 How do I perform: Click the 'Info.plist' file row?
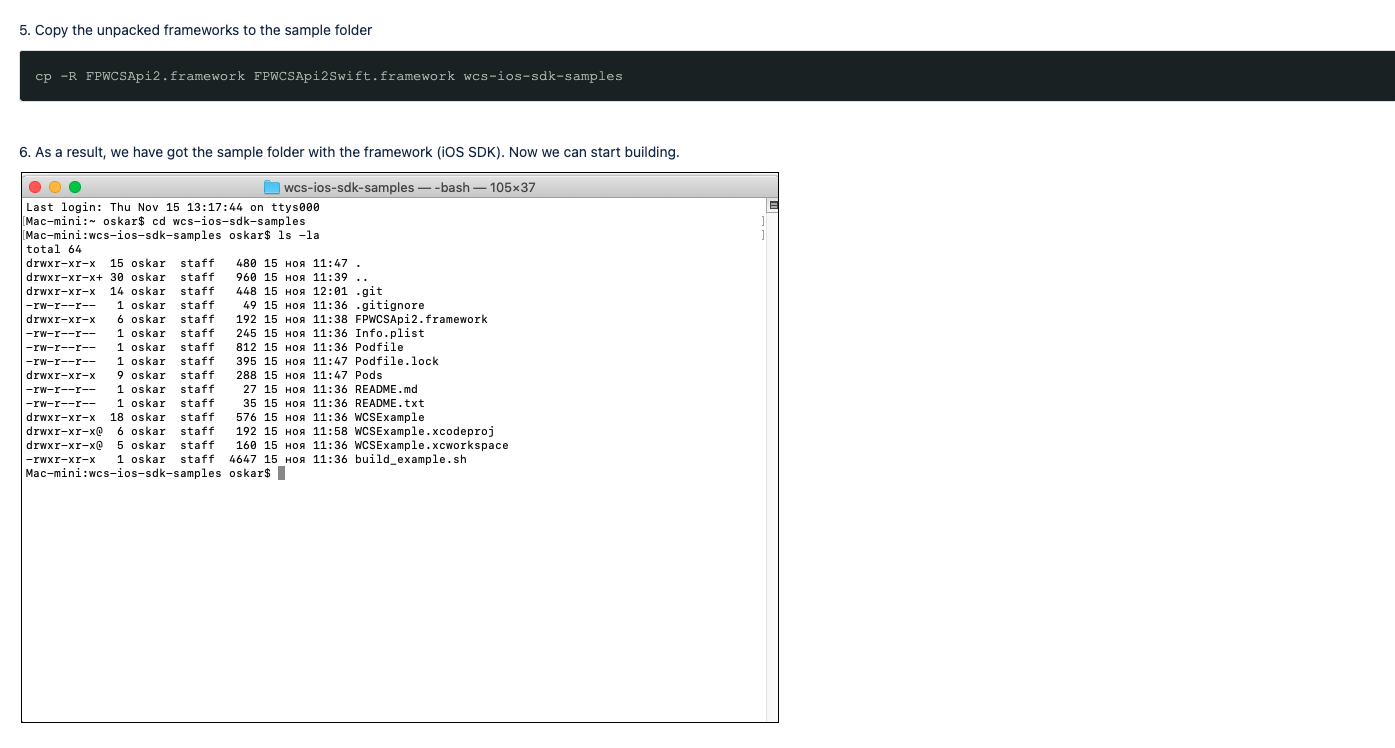click(x=225, y=333)
